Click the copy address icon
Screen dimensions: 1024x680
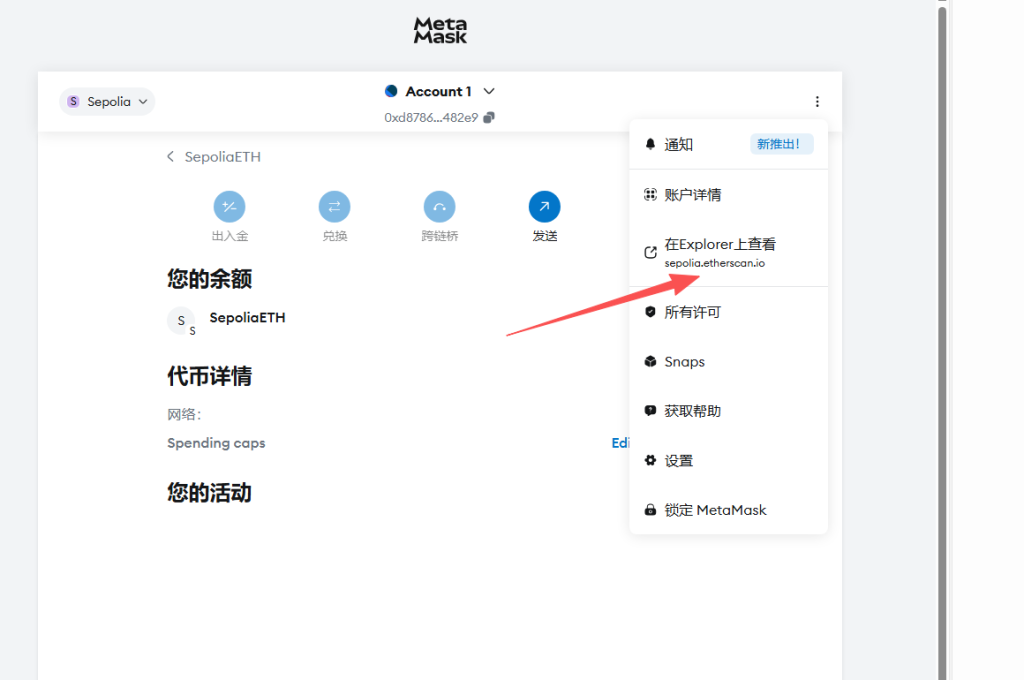click(x=489, y=117)
